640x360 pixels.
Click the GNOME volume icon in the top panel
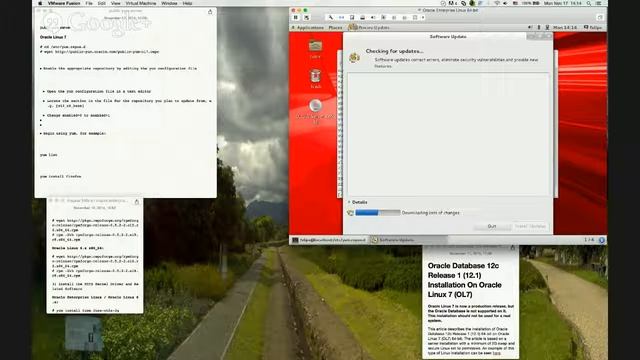click(530, 27)
